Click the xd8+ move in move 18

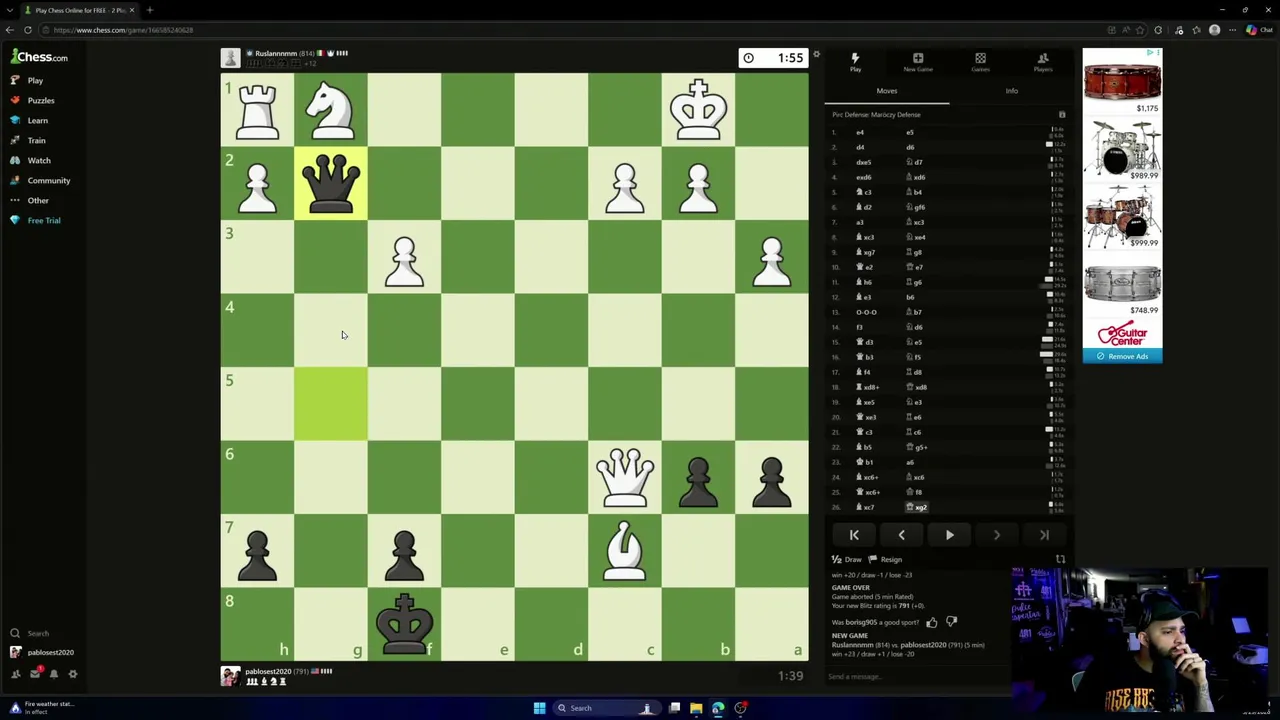pyautogui.click(x=866, y=387)
